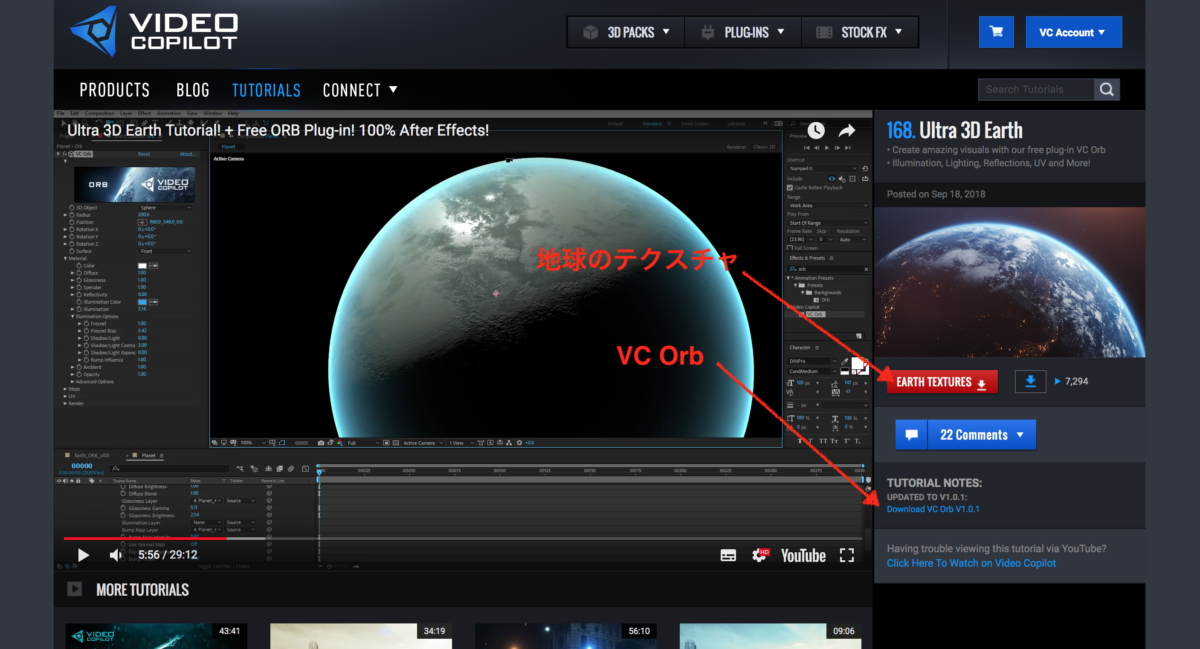Enter full screen video mode
The width and height of the screenshot is (1200, 649).
coord(846,555)
